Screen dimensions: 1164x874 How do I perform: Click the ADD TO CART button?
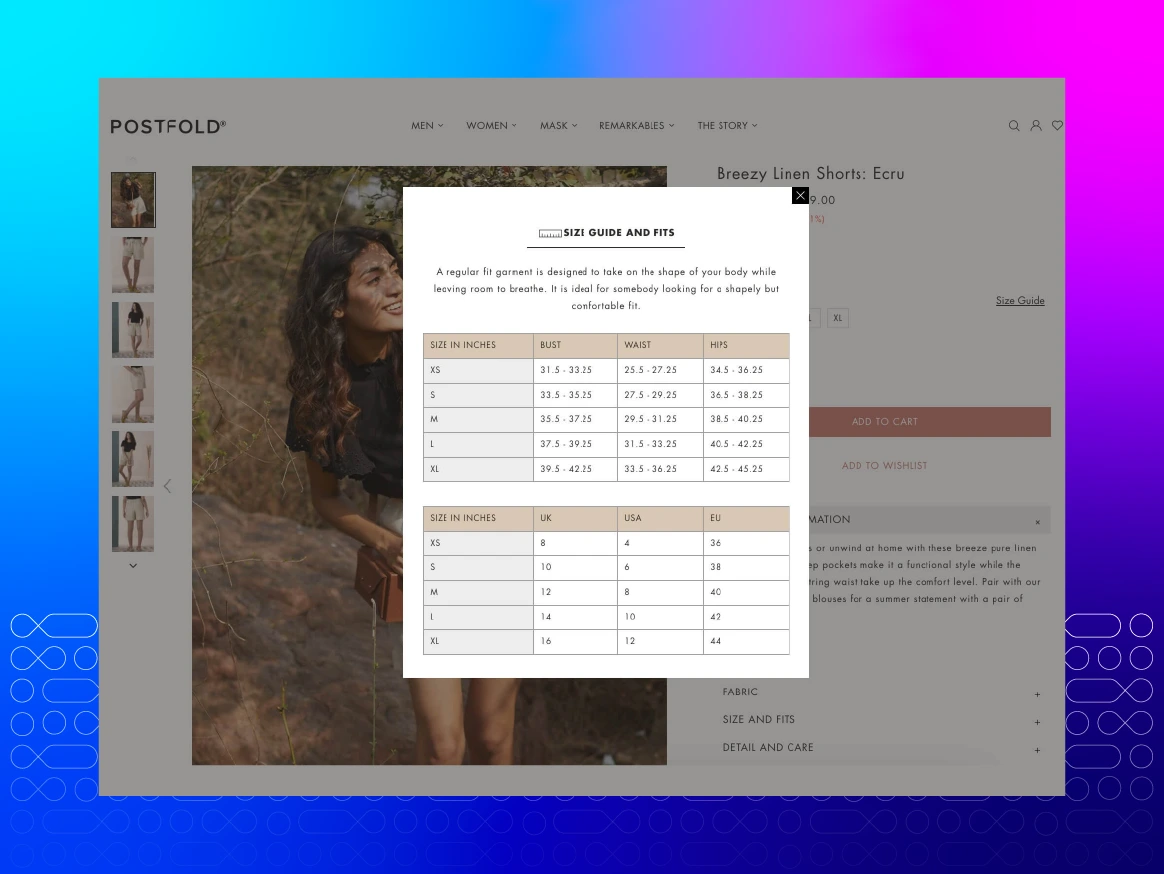884,421
